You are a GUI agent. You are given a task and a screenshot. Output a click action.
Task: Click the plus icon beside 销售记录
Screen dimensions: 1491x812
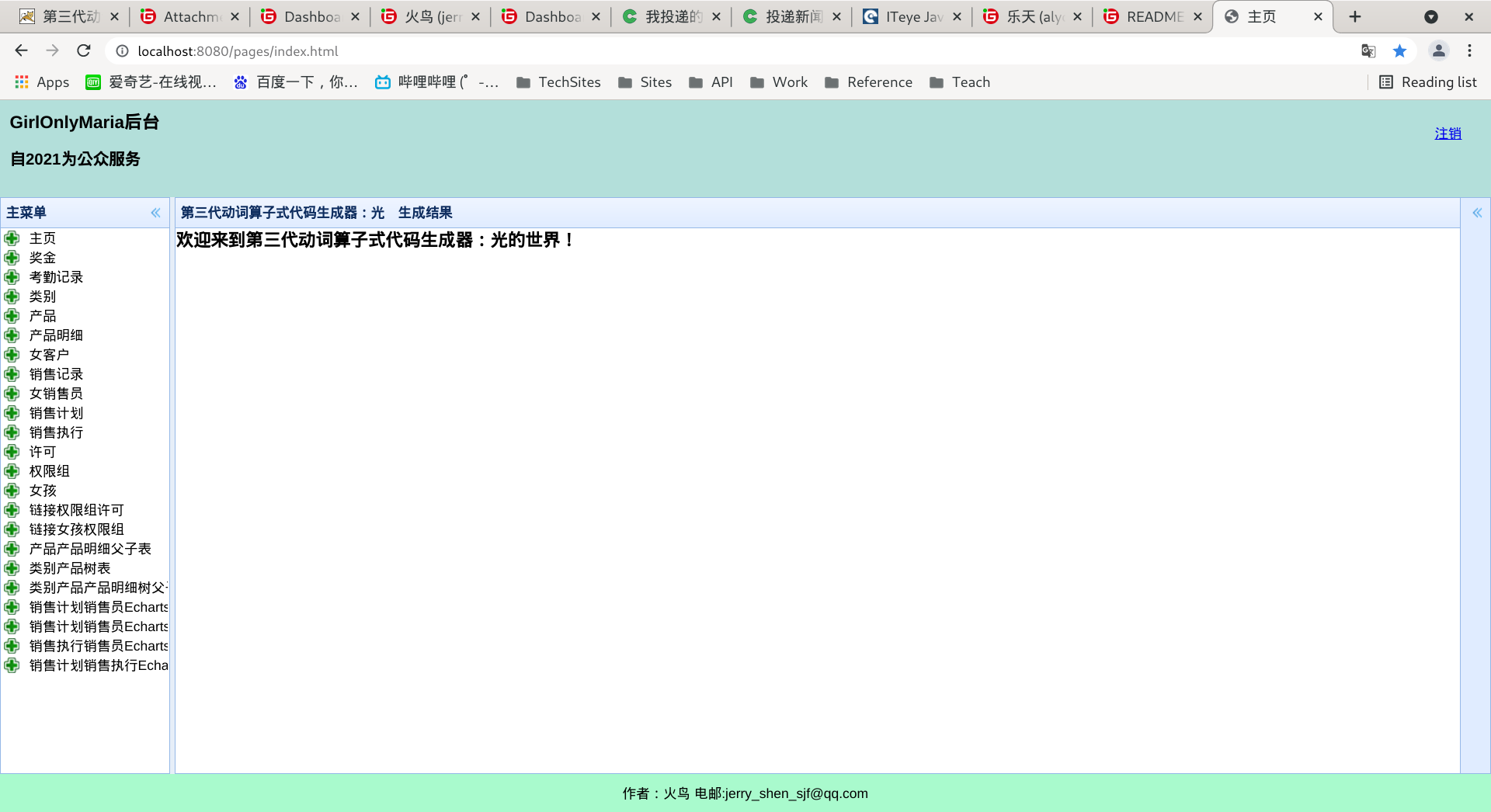[12, 374]
